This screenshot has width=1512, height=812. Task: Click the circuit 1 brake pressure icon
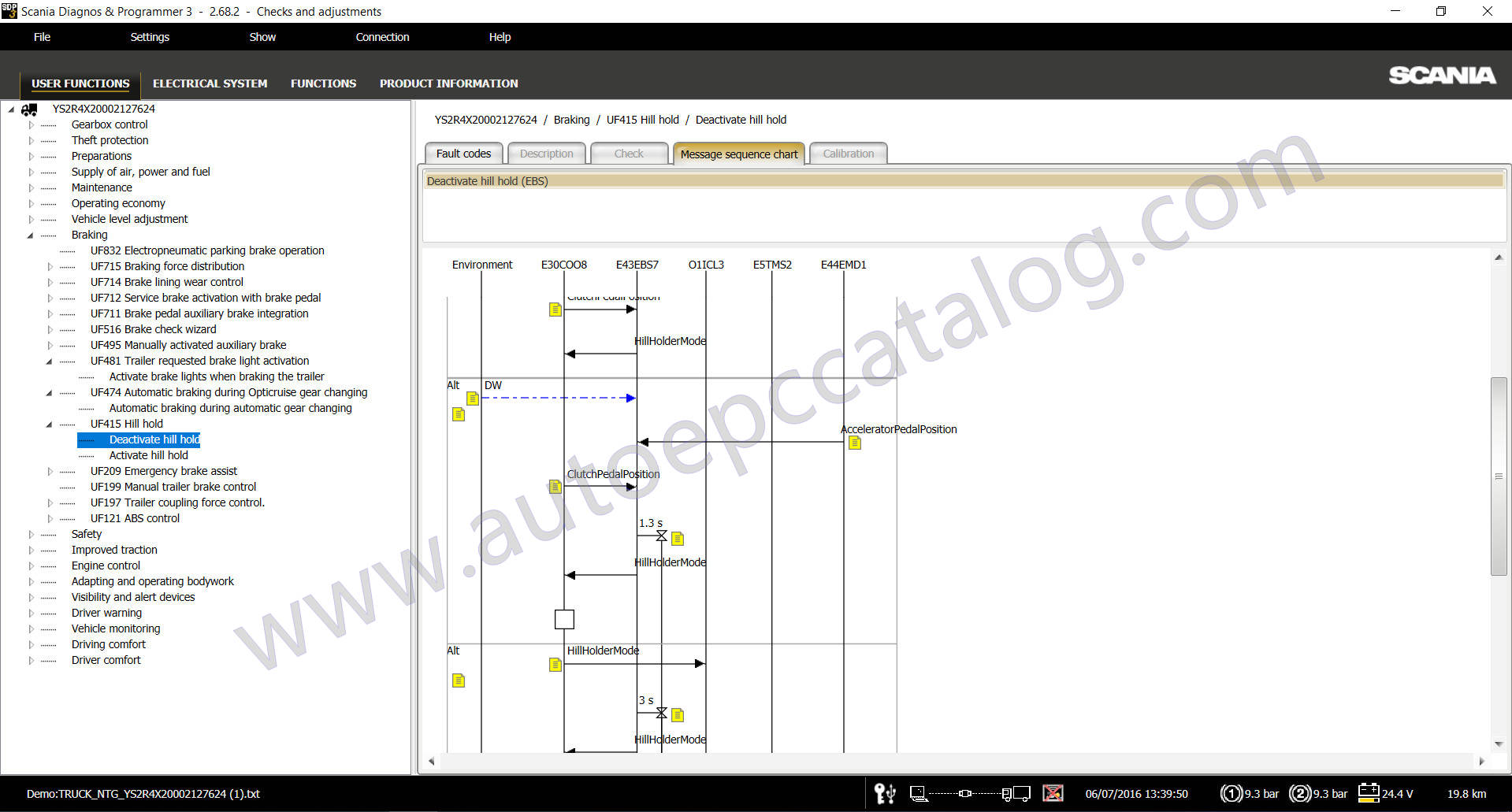1231,793
